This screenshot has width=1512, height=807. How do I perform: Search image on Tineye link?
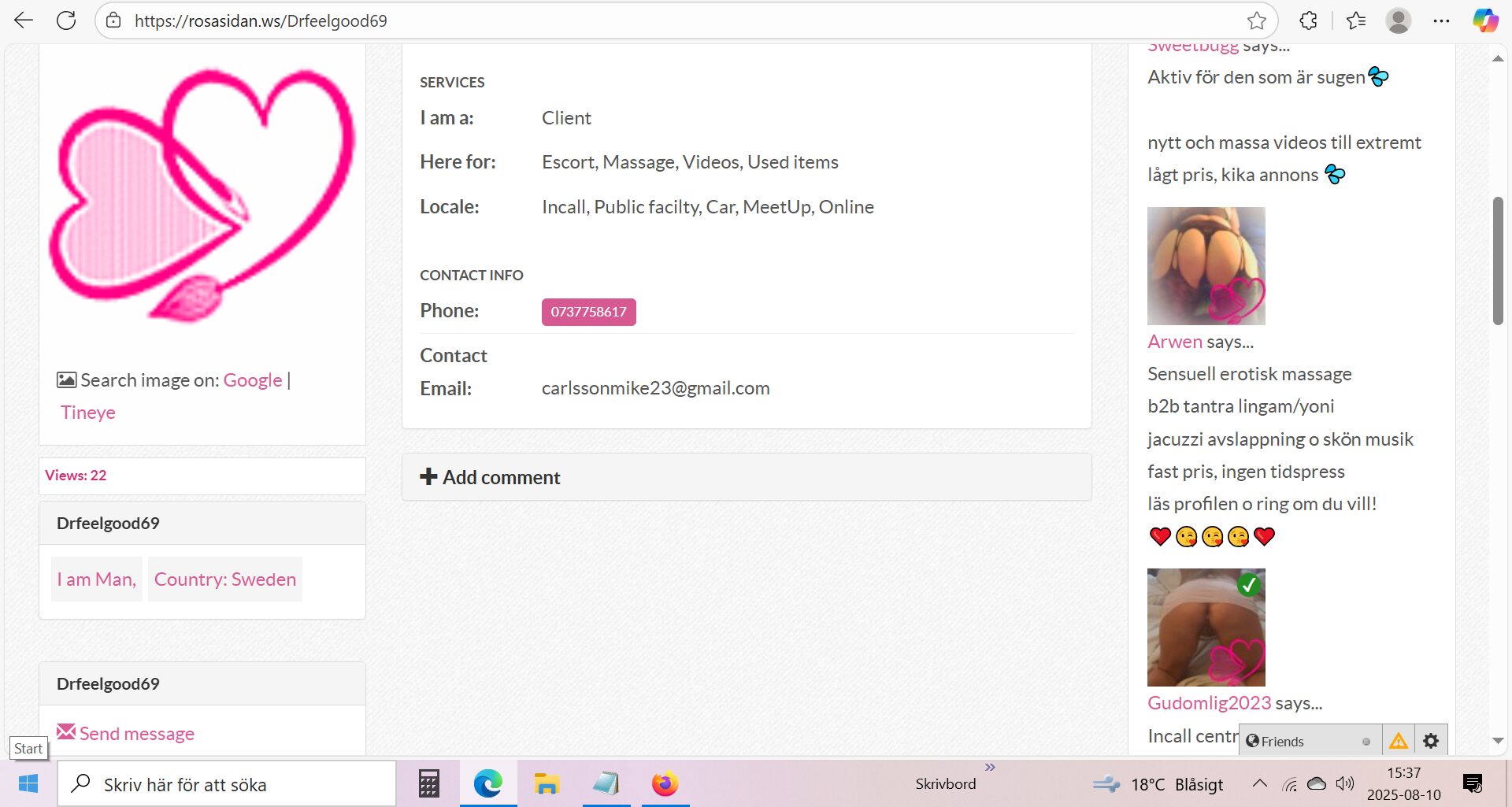(88, 413)
